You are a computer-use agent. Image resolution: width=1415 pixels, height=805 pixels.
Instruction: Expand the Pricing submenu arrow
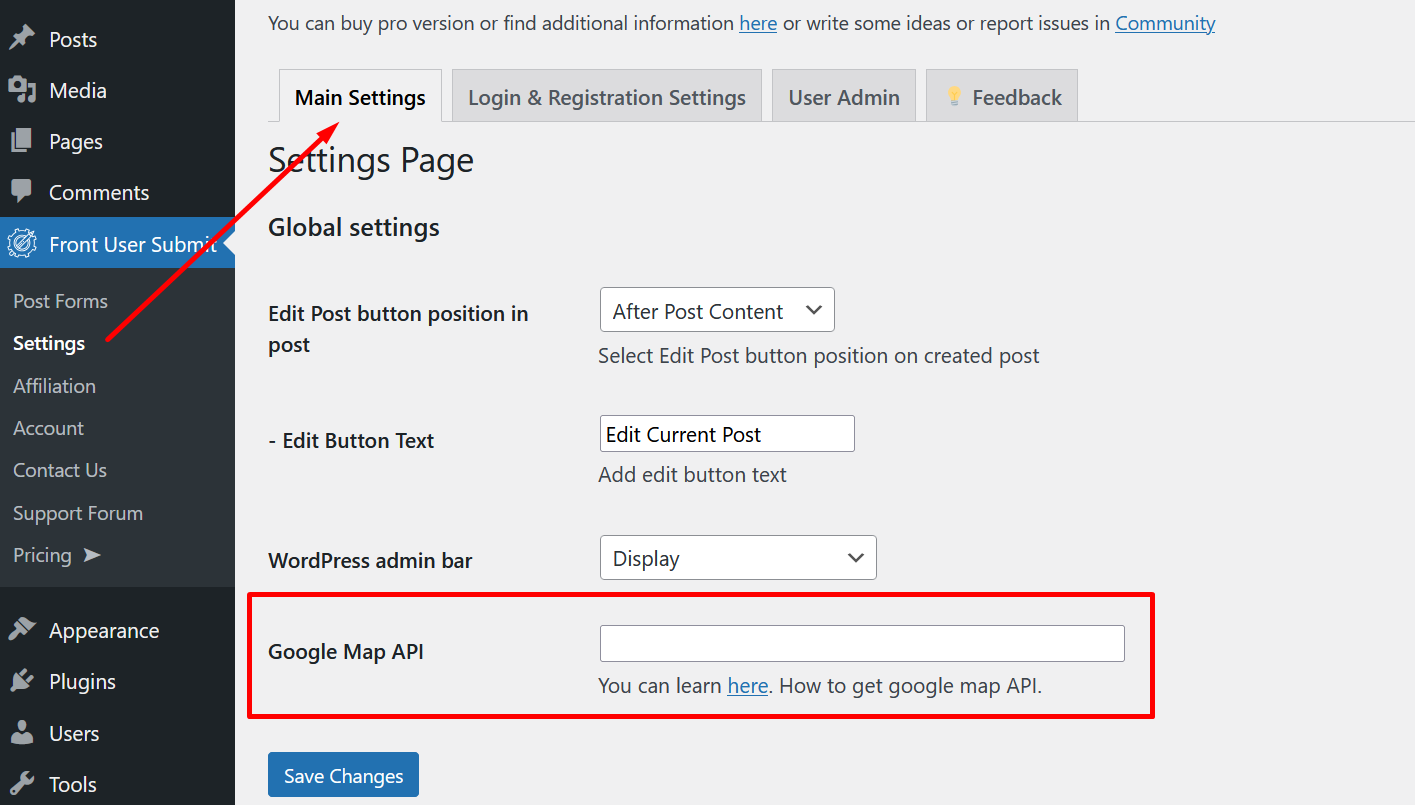tap(90, 556)
